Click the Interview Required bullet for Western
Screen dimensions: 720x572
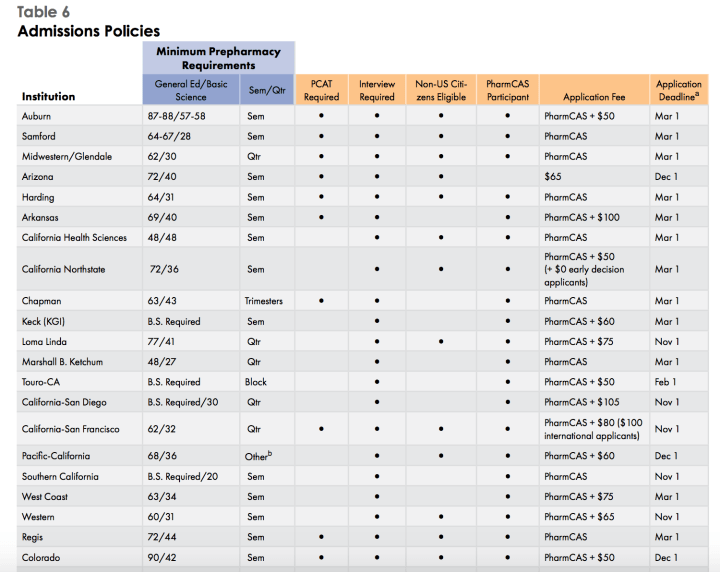377,517
